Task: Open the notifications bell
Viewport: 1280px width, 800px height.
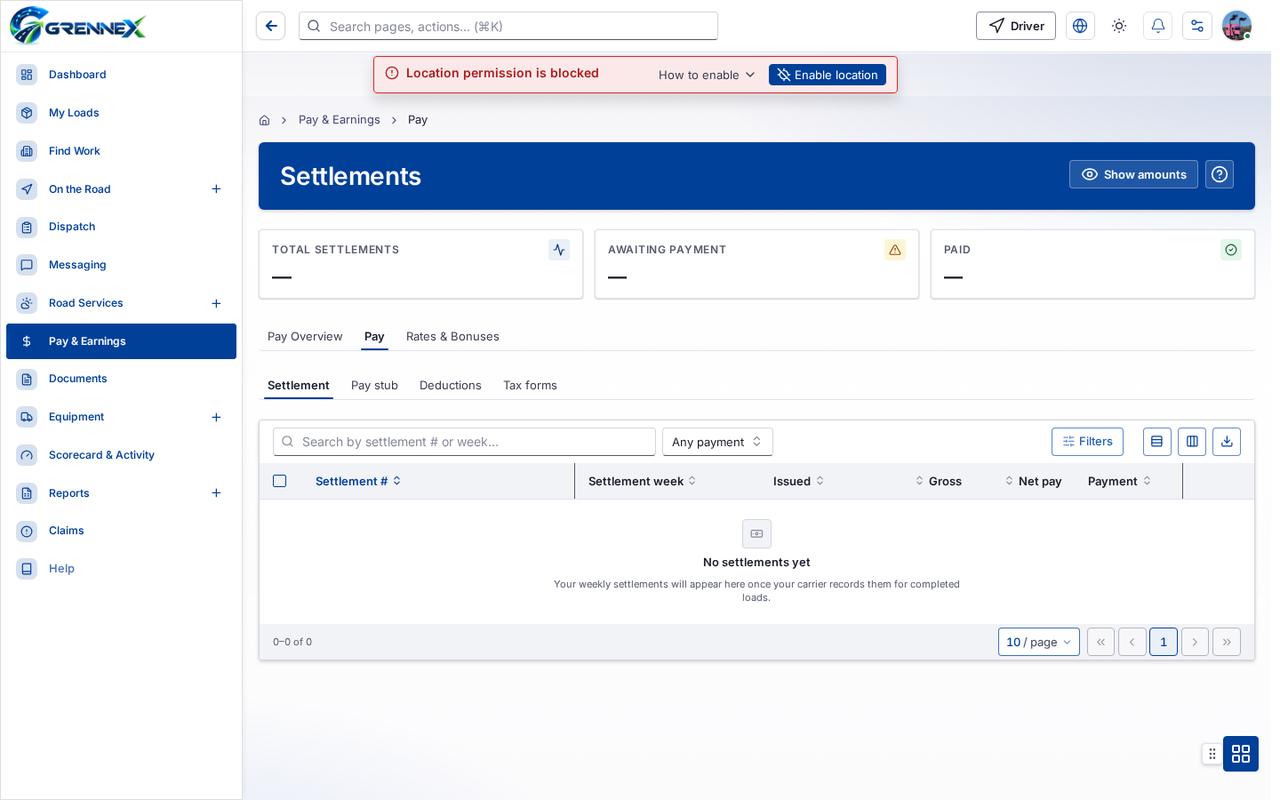Action: click(x=1158, y=26)
